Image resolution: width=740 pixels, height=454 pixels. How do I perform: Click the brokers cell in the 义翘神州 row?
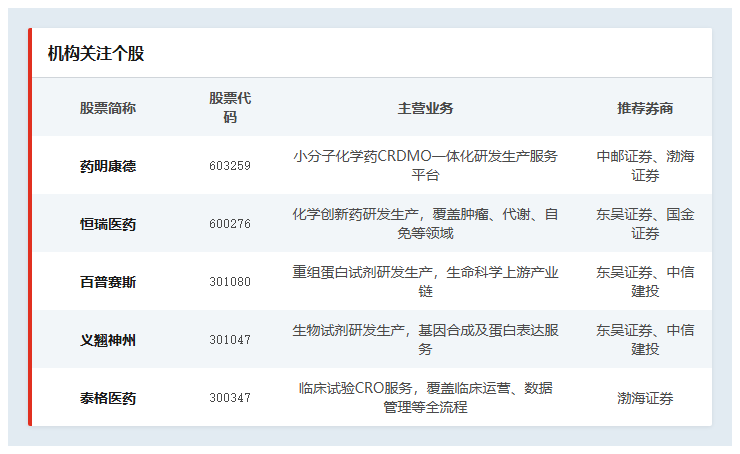coord(645,340)
